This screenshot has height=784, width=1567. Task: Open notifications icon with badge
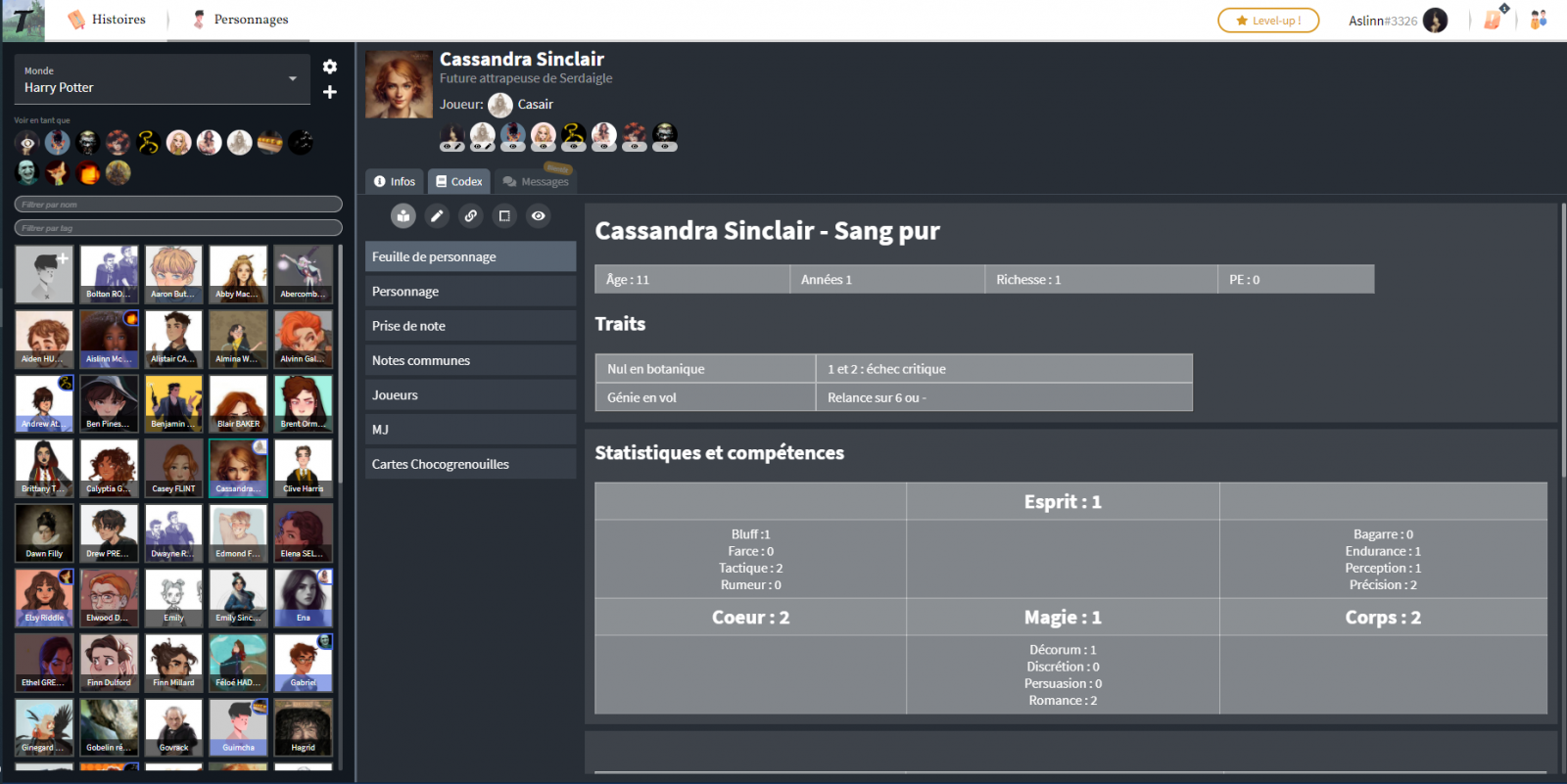(1494, 20)
